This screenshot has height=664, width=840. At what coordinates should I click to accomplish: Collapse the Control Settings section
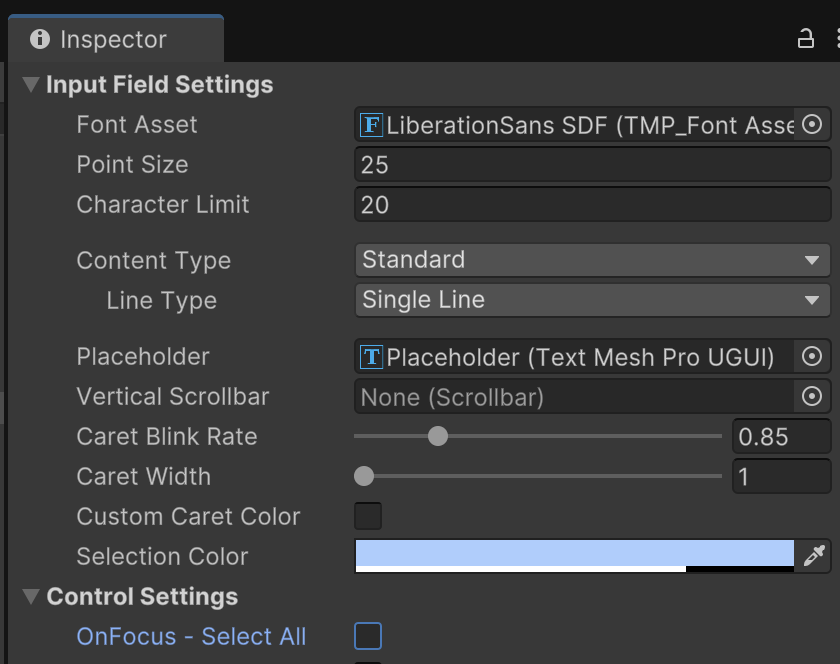coord(31,597)
